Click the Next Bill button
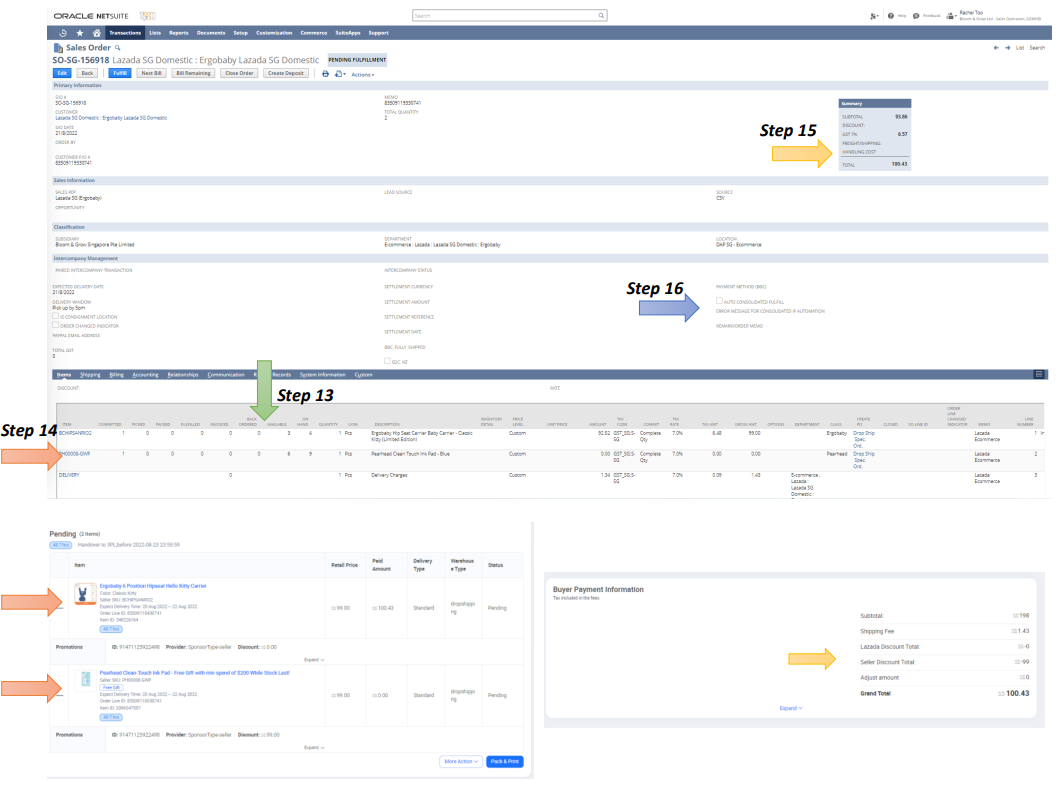1060x787 pixels. click(x=151, y=74)
